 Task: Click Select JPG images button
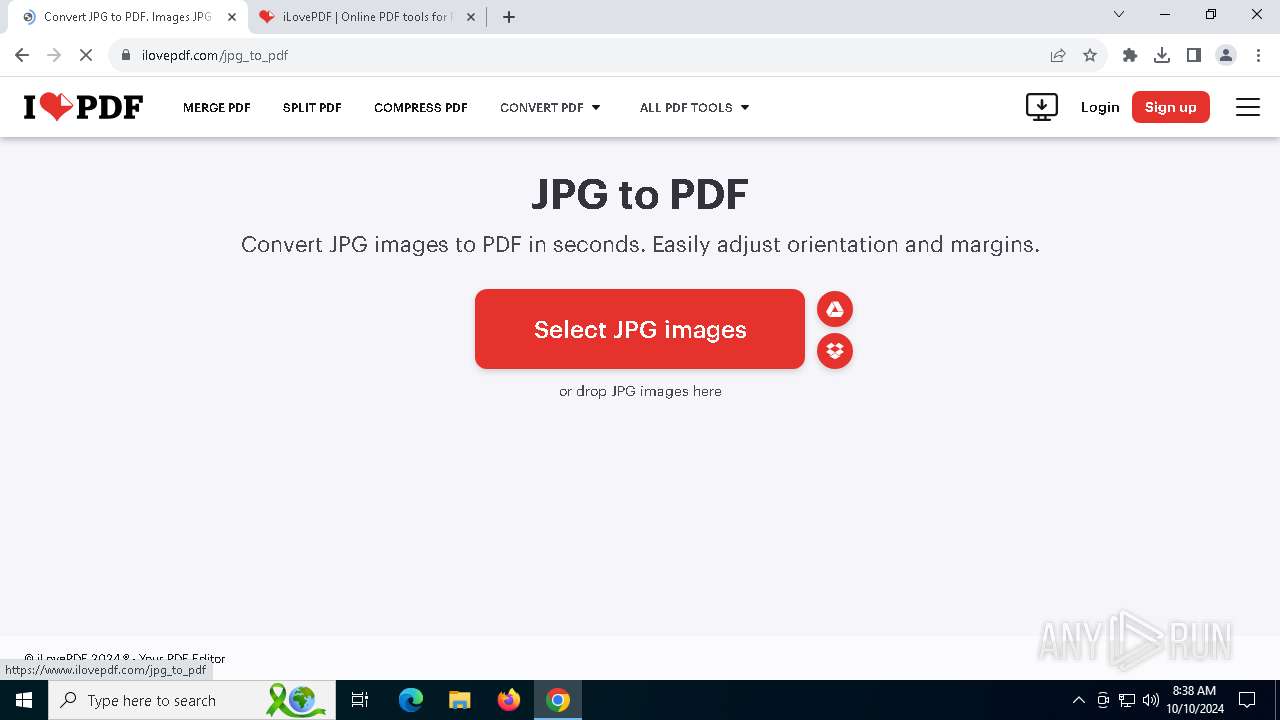click(640, 329)
